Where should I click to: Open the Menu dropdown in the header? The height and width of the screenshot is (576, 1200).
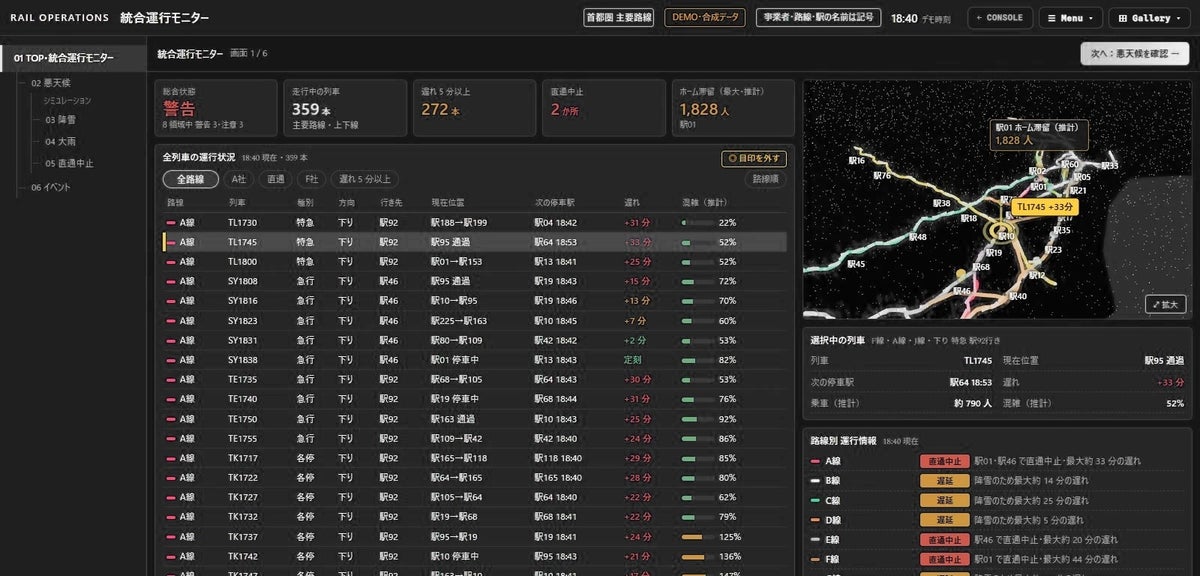tap(1071, 18)
